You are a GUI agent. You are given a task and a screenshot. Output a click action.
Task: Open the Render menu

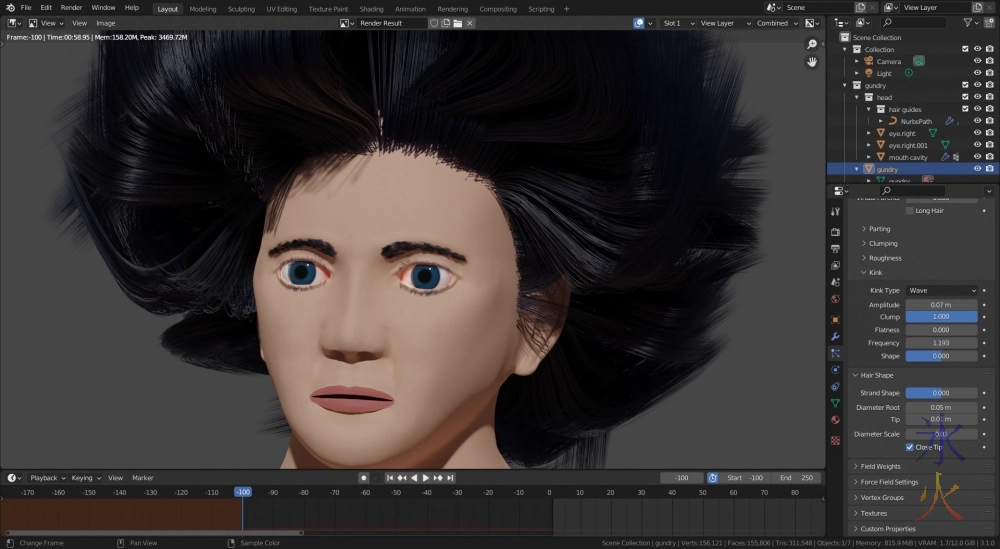71,8
